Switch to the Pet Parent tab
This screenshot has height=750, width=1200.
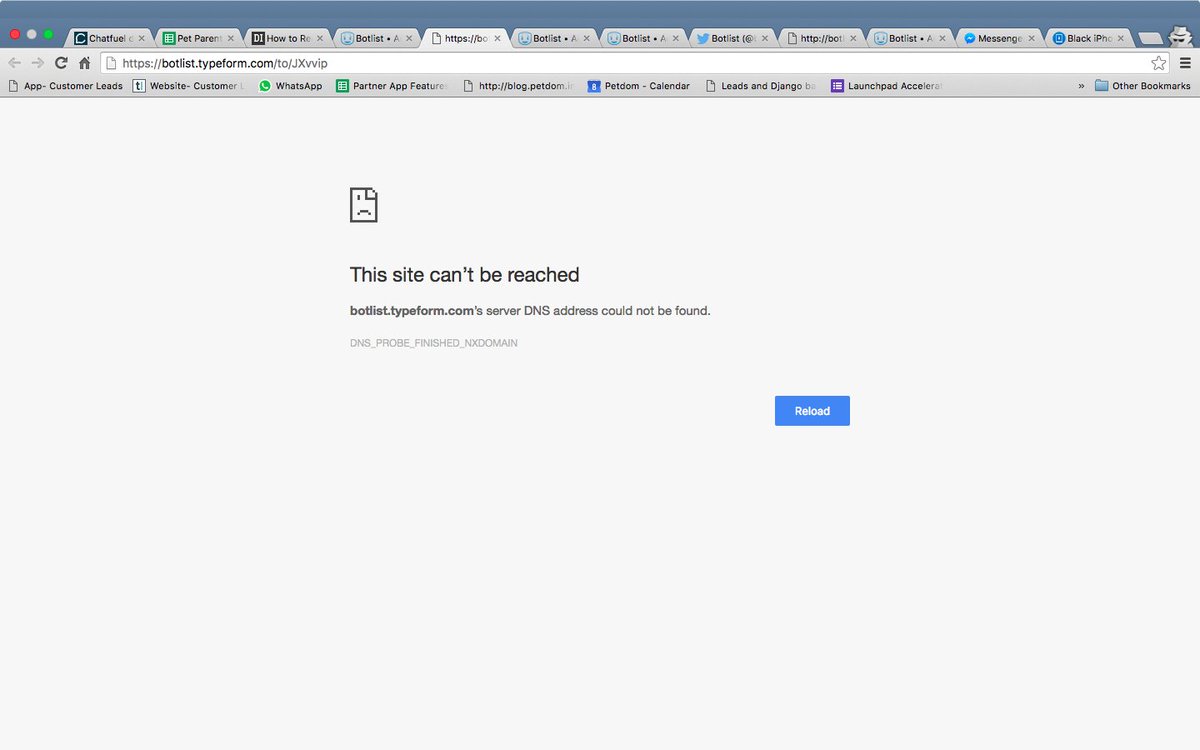point(198,38)
